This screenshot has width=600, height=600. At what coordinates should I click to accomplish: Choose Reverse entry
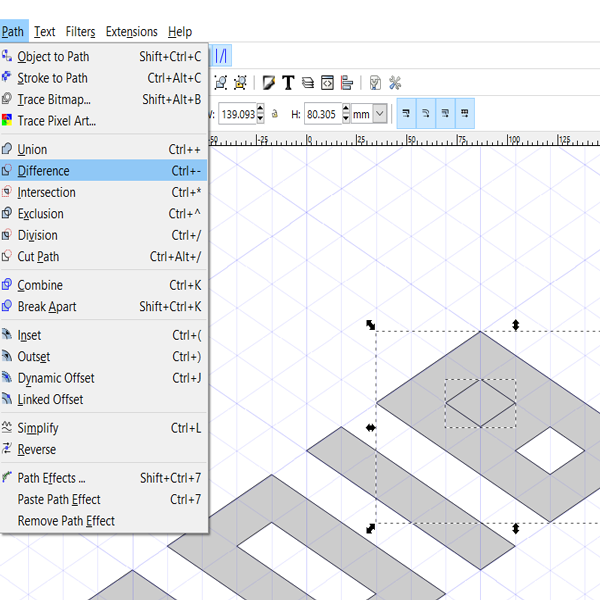(103, 449)
